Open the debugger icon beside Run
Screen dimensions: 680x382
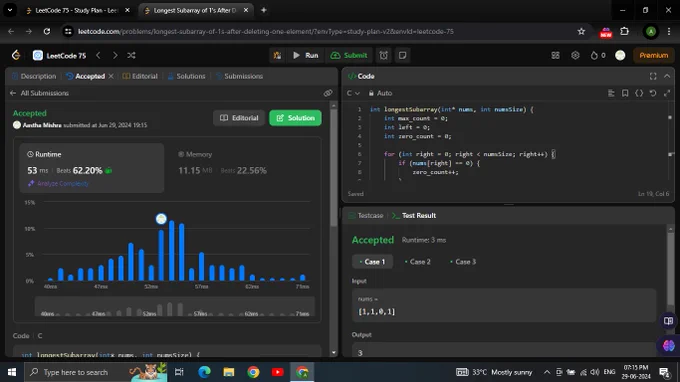[x=277, y=55]
